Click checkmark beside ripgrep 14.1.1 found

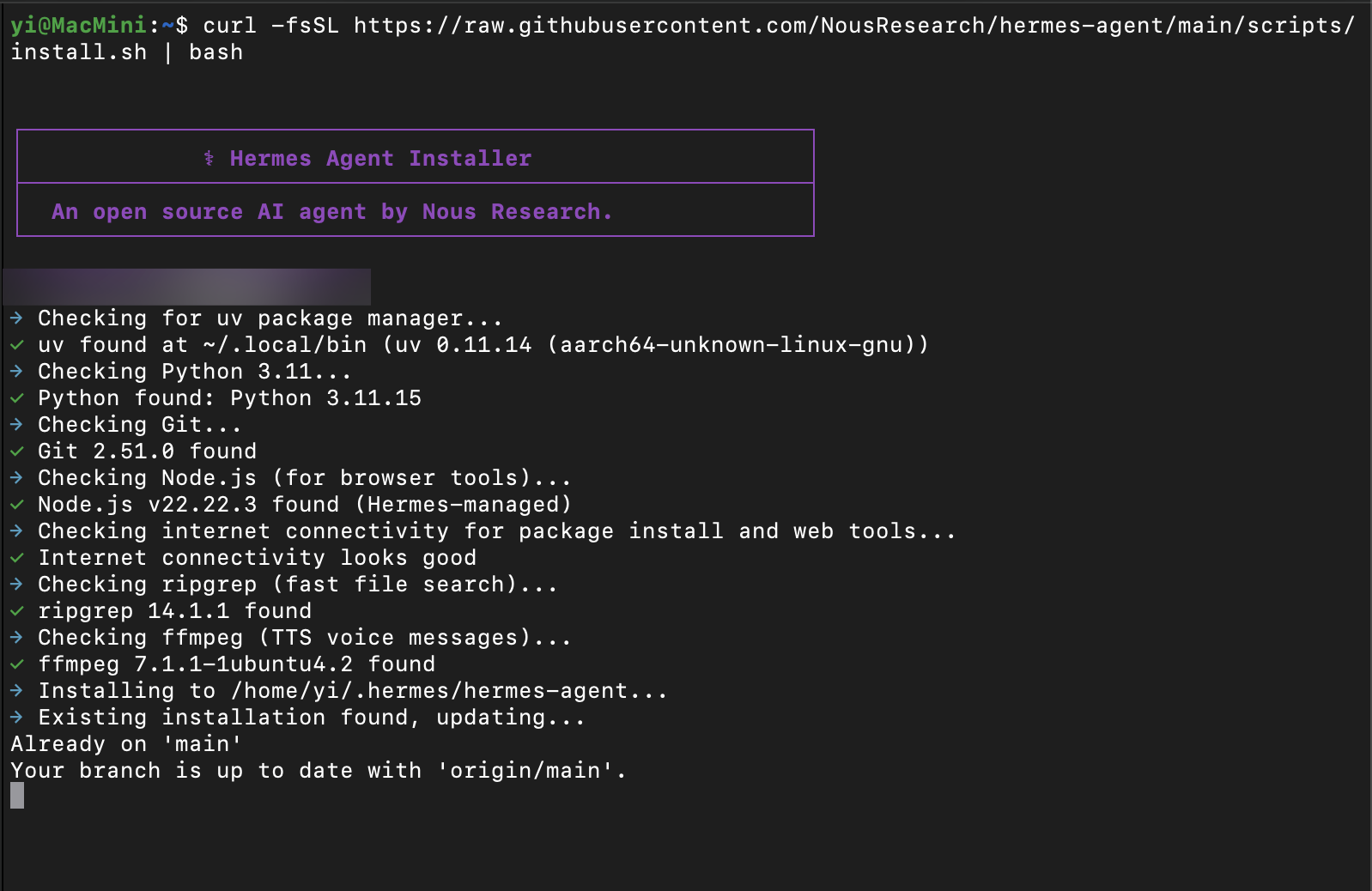pyautogui.click(x=17, y=611)
